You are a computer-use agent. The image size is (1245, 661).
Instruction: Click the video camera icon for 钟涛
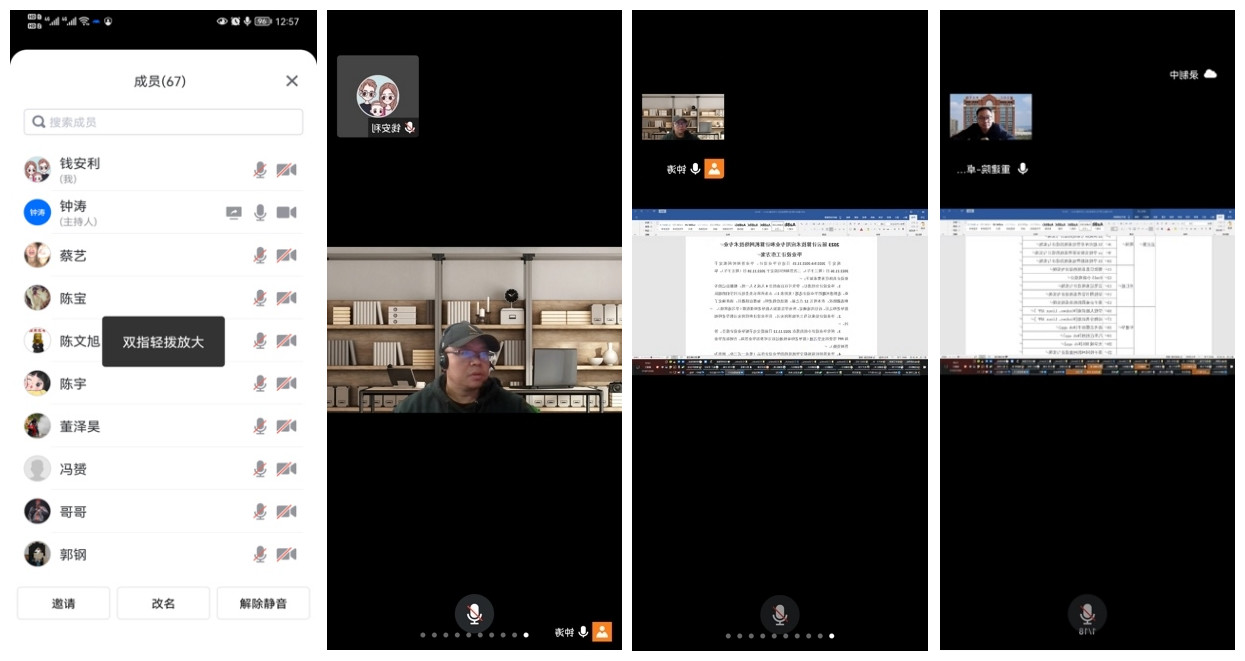286,213
